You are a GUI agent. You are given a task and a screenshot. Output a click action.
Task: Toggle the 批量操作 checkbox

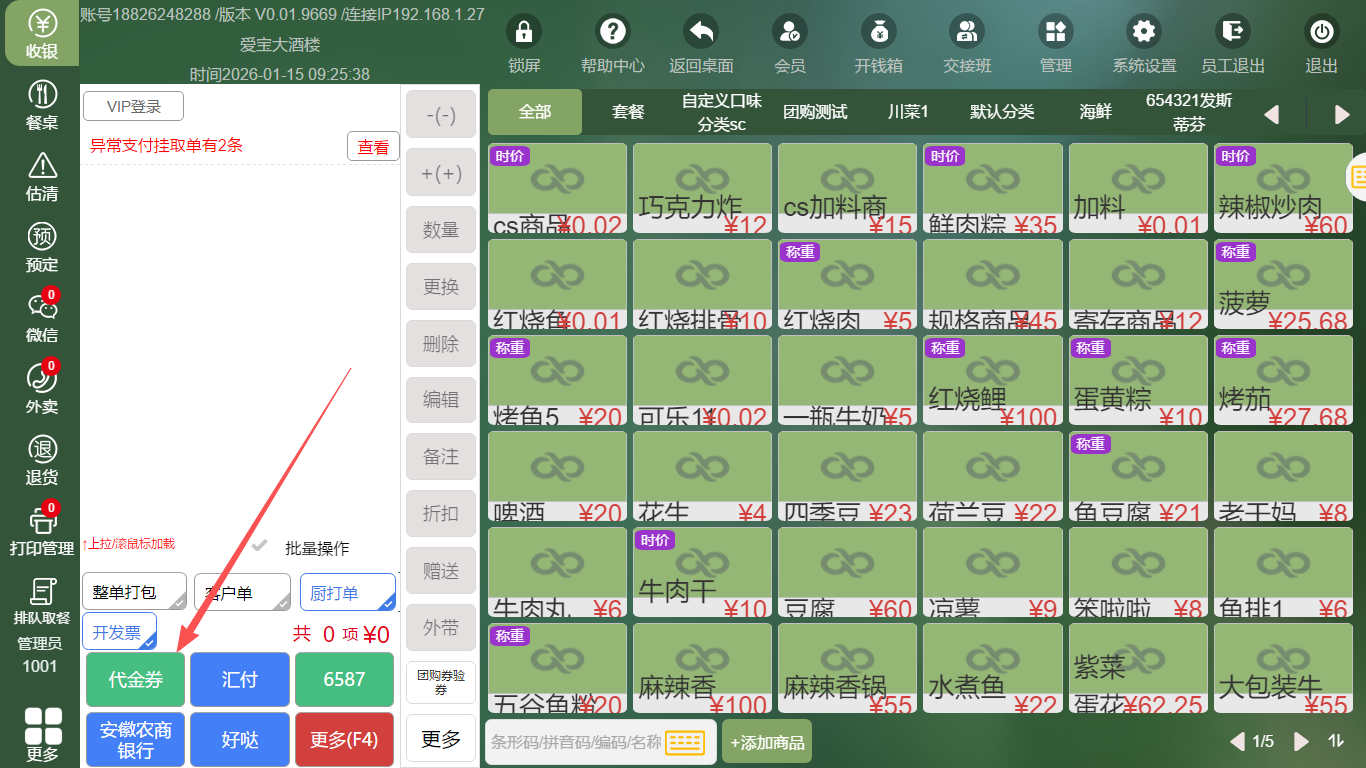pyautogui.click(x=261, y=547)
